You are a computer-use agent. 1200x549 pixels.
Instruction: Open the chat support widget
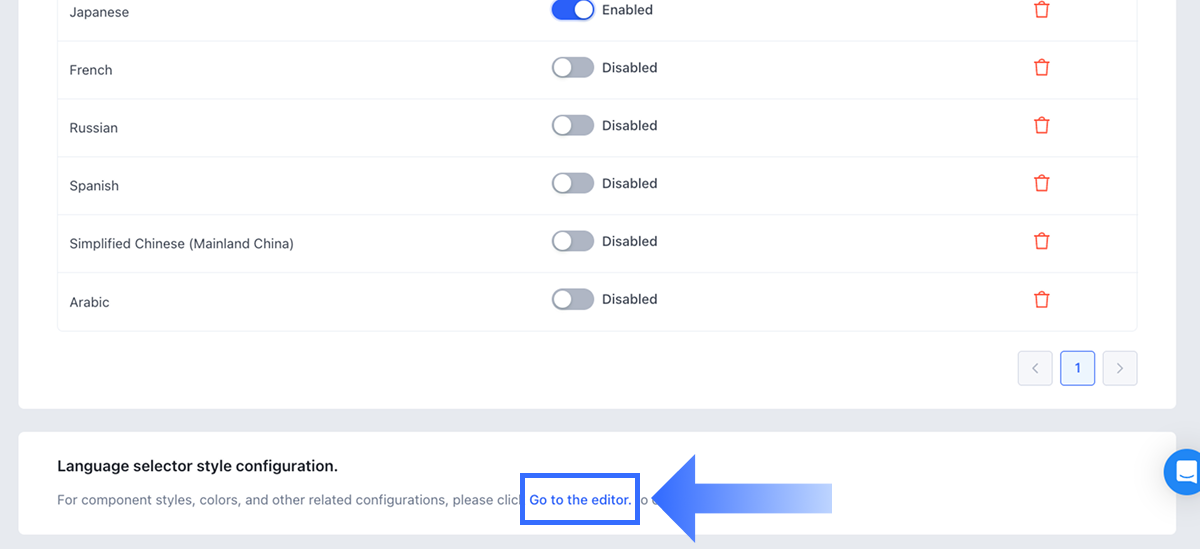(x=1185, y=472)
